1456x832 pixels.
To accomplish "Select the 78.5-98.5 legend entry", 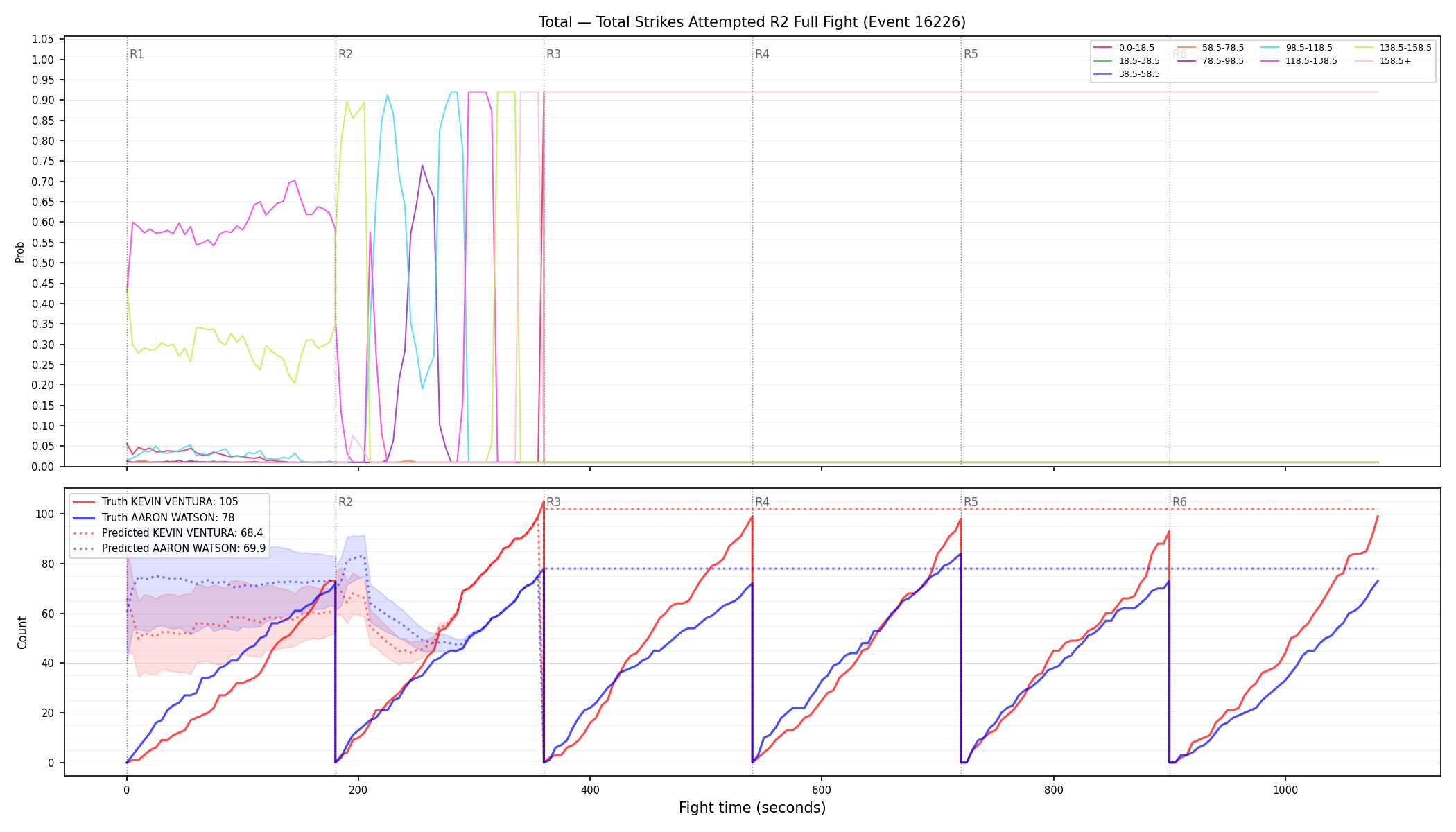I will point(1210,61).
